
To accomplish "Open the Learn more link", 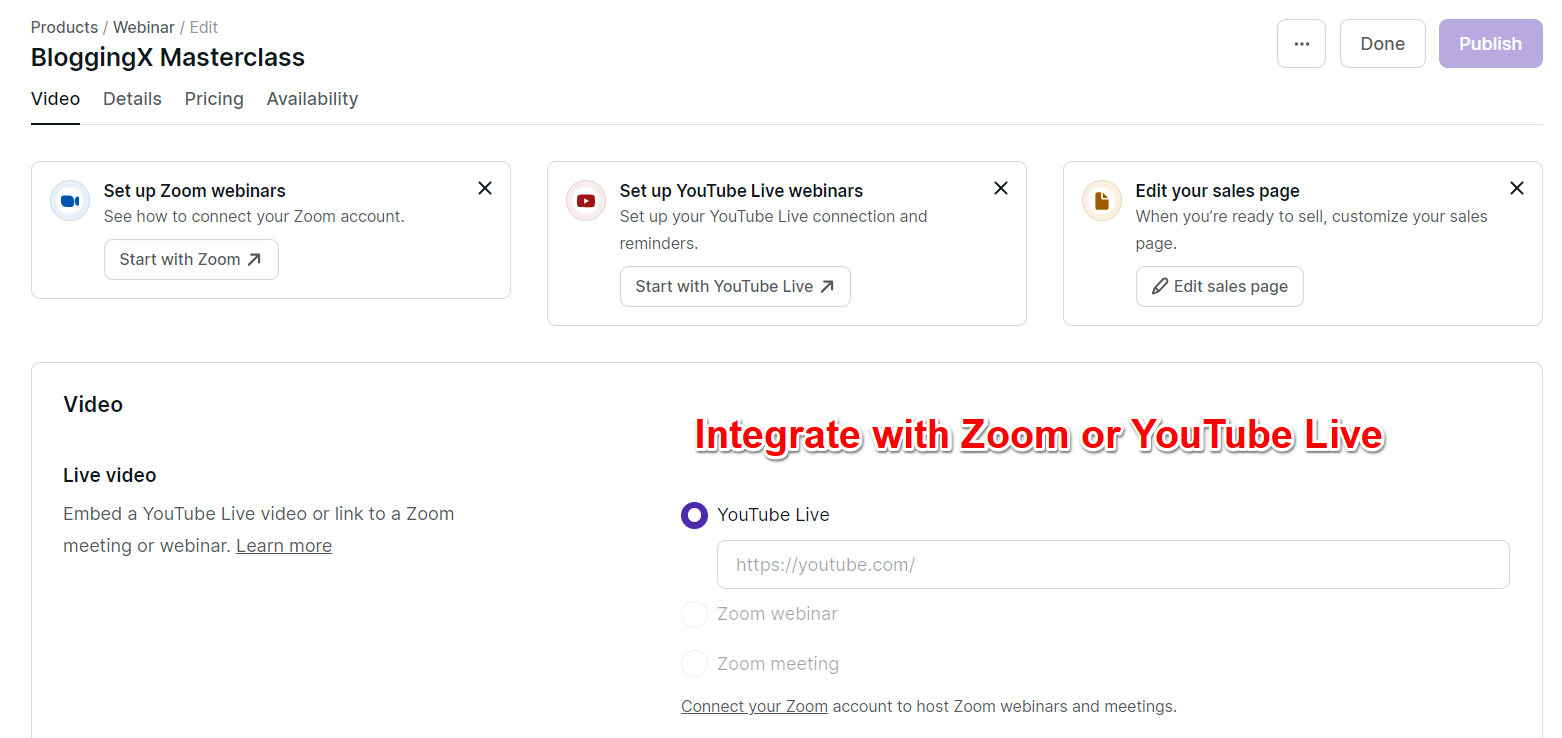I will tap(283, 545).
